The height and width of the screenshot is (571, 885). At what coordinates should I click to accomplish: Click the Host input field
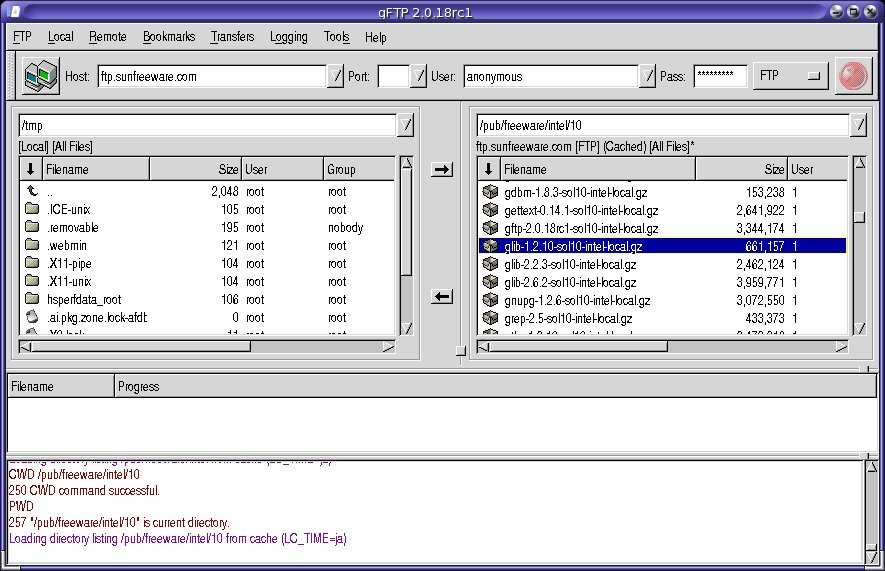tap(212, 76)
